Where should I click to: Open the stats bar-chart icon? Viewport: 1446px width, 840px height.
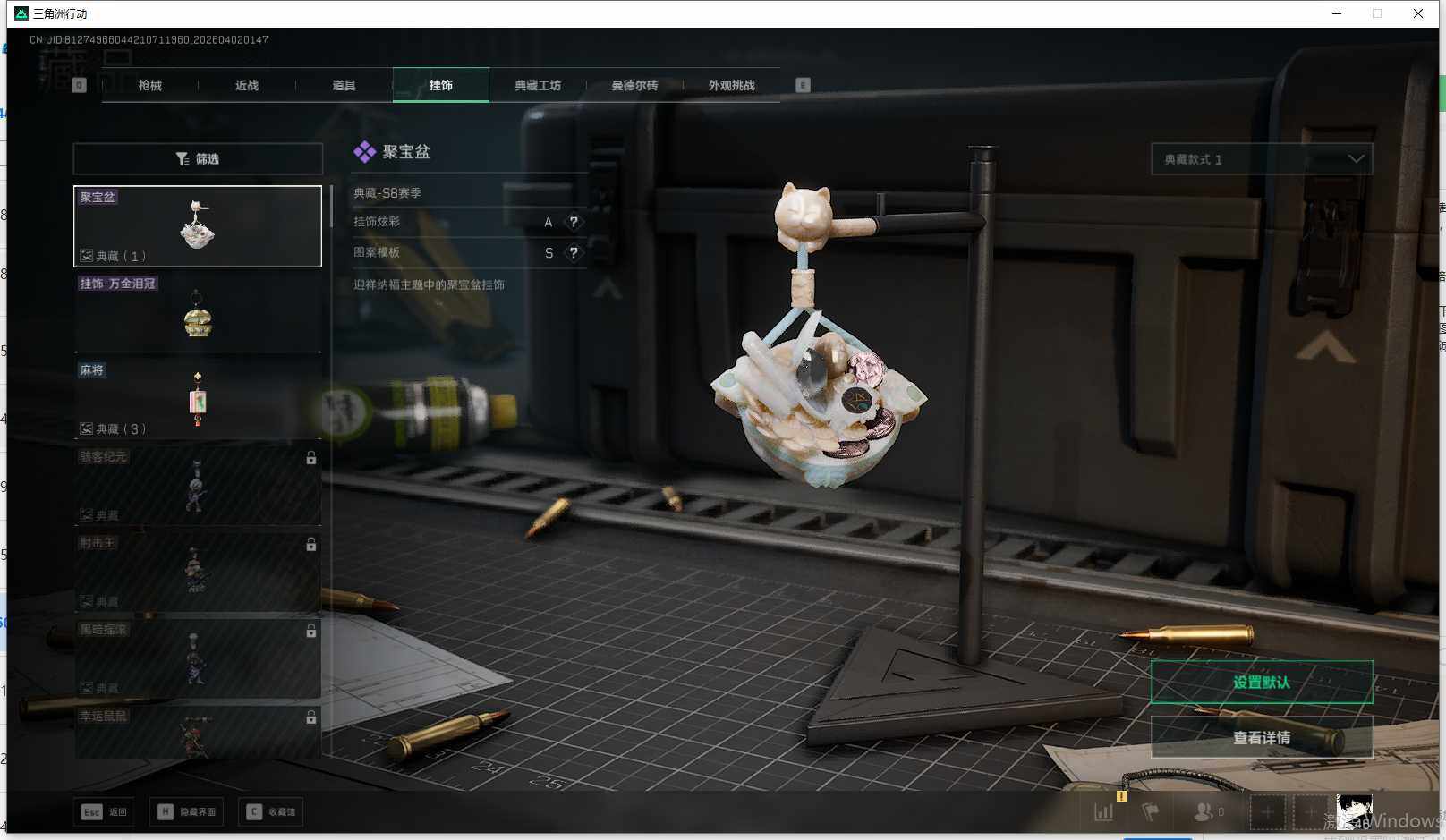(x=1104, y=812)
